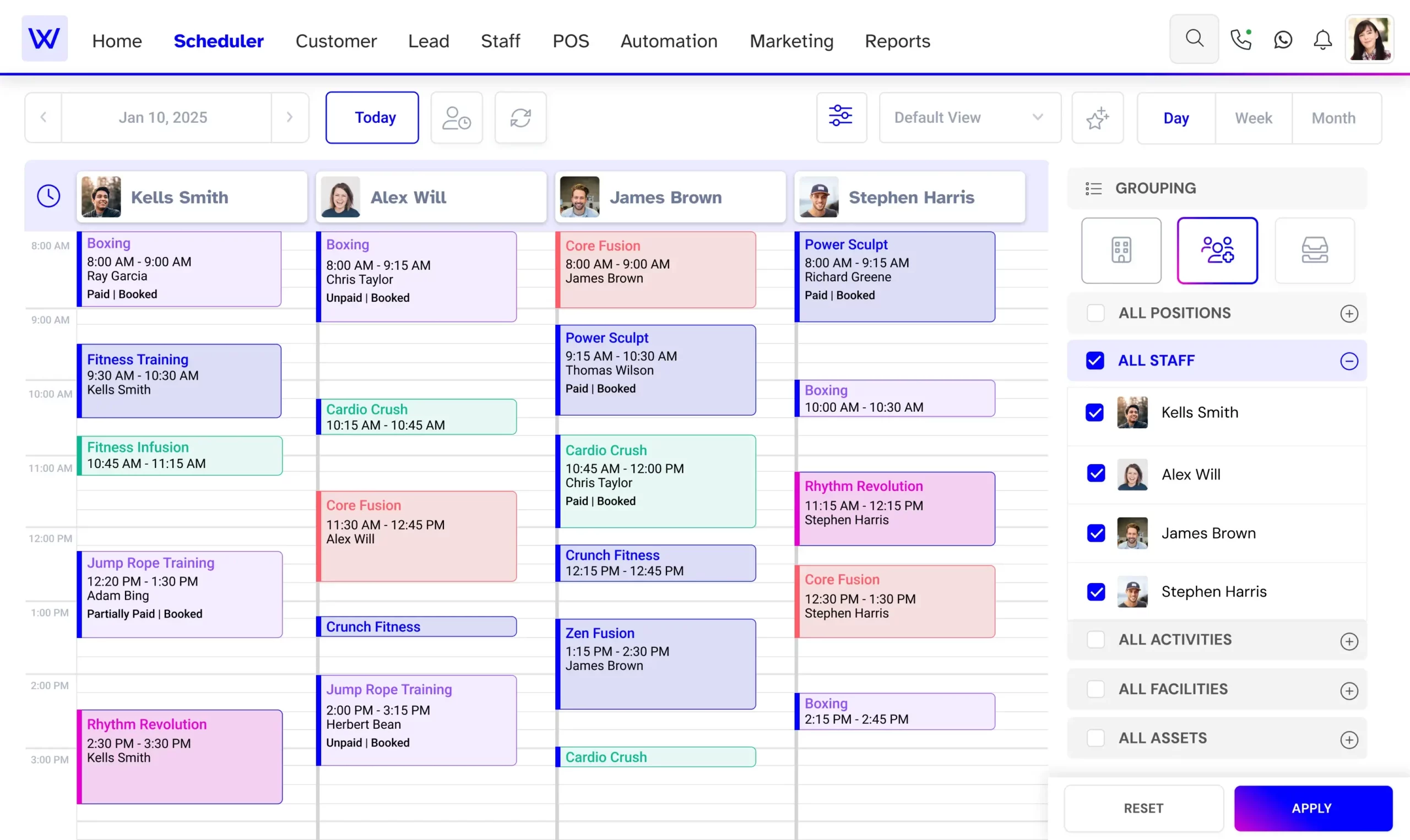
Task: Open the filter/settings sliders icon
Action: point(841,117)
